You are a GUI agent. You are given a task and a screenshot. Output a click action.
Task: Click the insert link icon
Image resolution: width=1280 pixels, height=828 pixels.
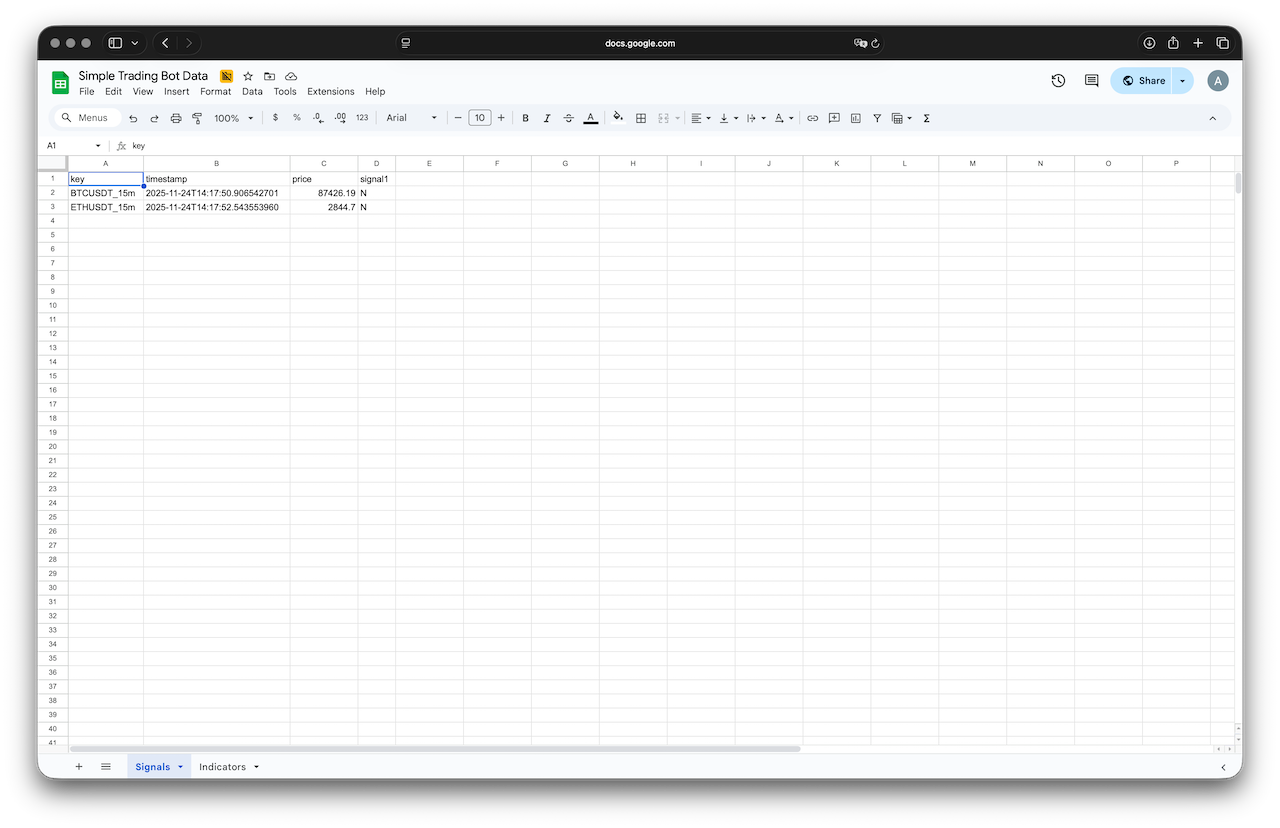click(813, 118)
